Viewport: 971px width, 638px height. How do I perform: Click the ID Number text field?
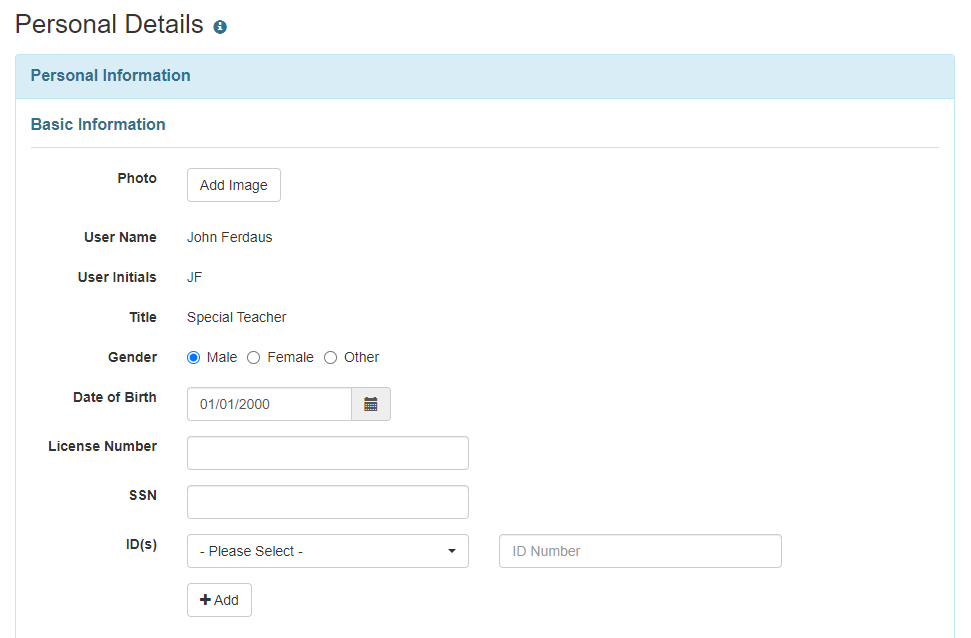pyautogui.click(x=640, y=551)
